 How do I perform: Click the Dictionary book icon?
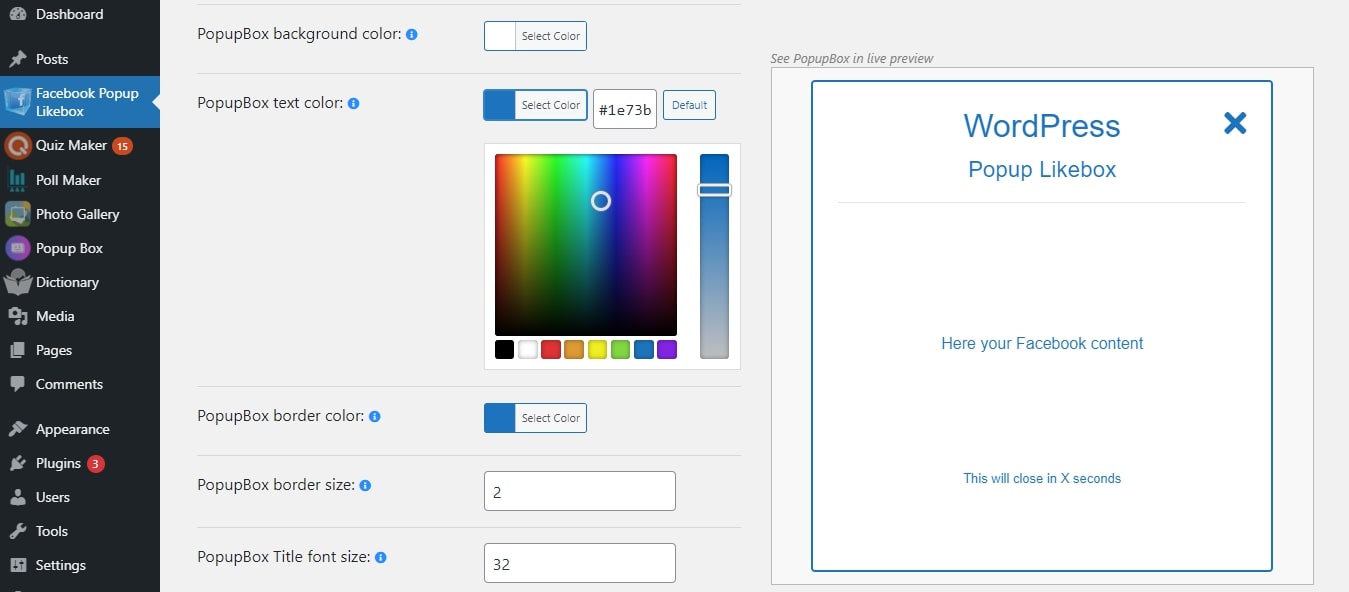pos(18,282)
